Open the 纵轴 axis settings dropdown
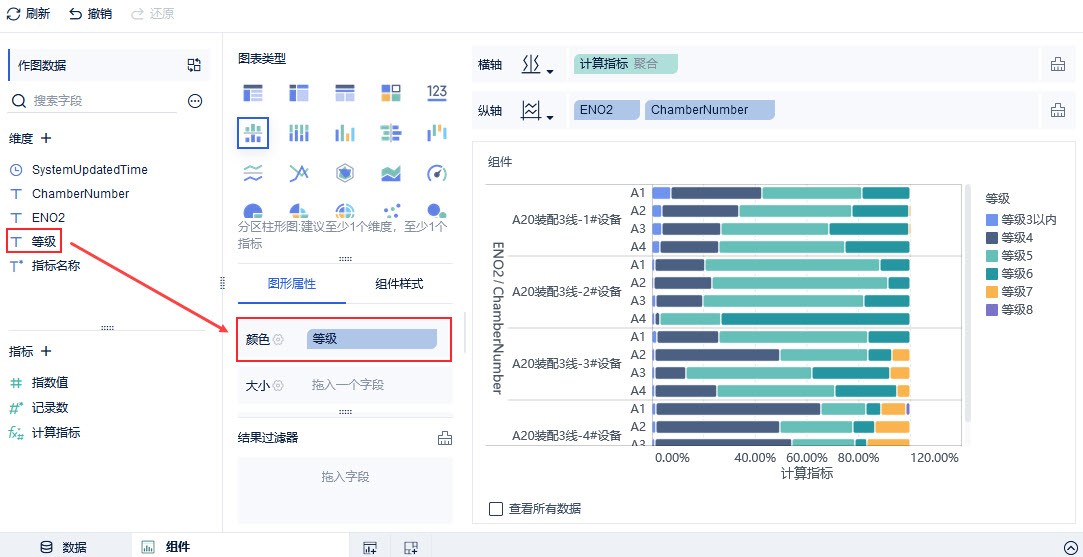 click(x=537, y=110)
